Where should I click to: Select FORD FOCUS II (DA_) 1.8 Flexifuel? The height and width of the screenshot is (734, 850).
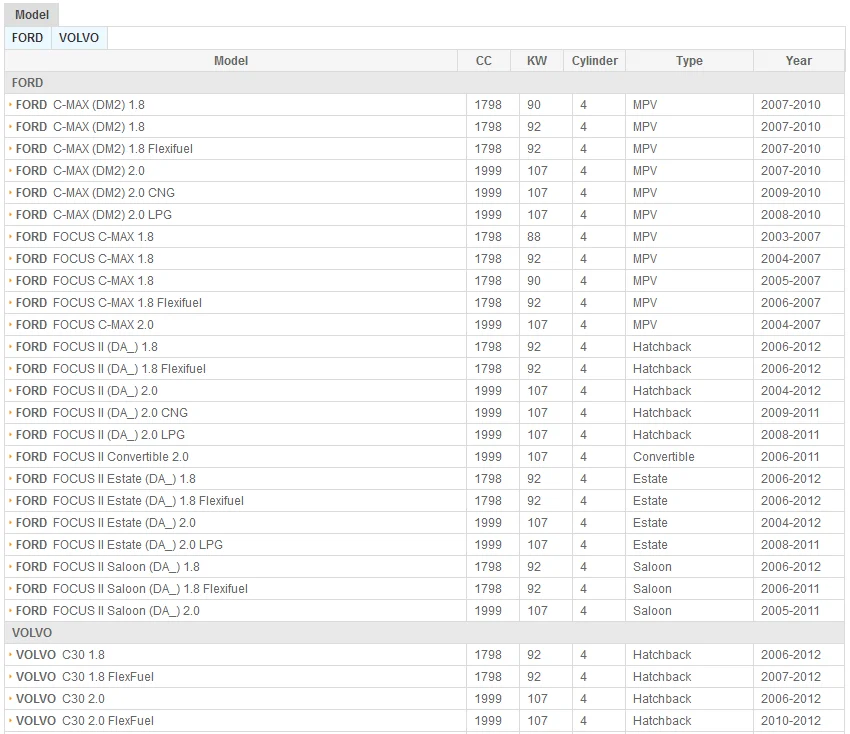(424, 369)
